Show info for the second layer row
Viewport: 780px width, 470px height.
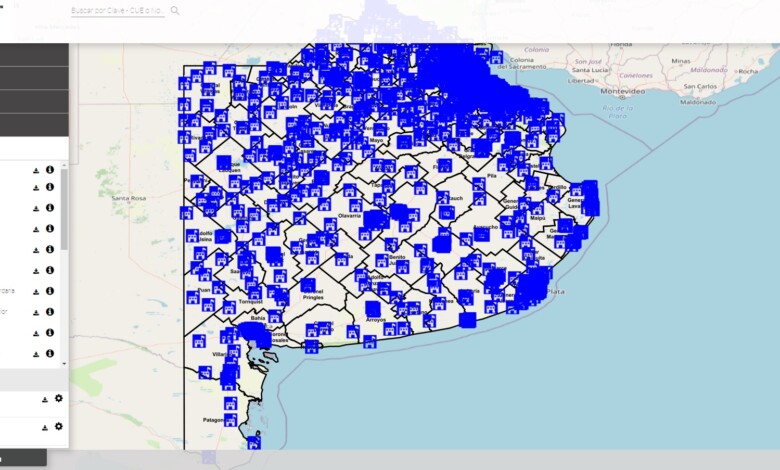click(x=50, y=187)
